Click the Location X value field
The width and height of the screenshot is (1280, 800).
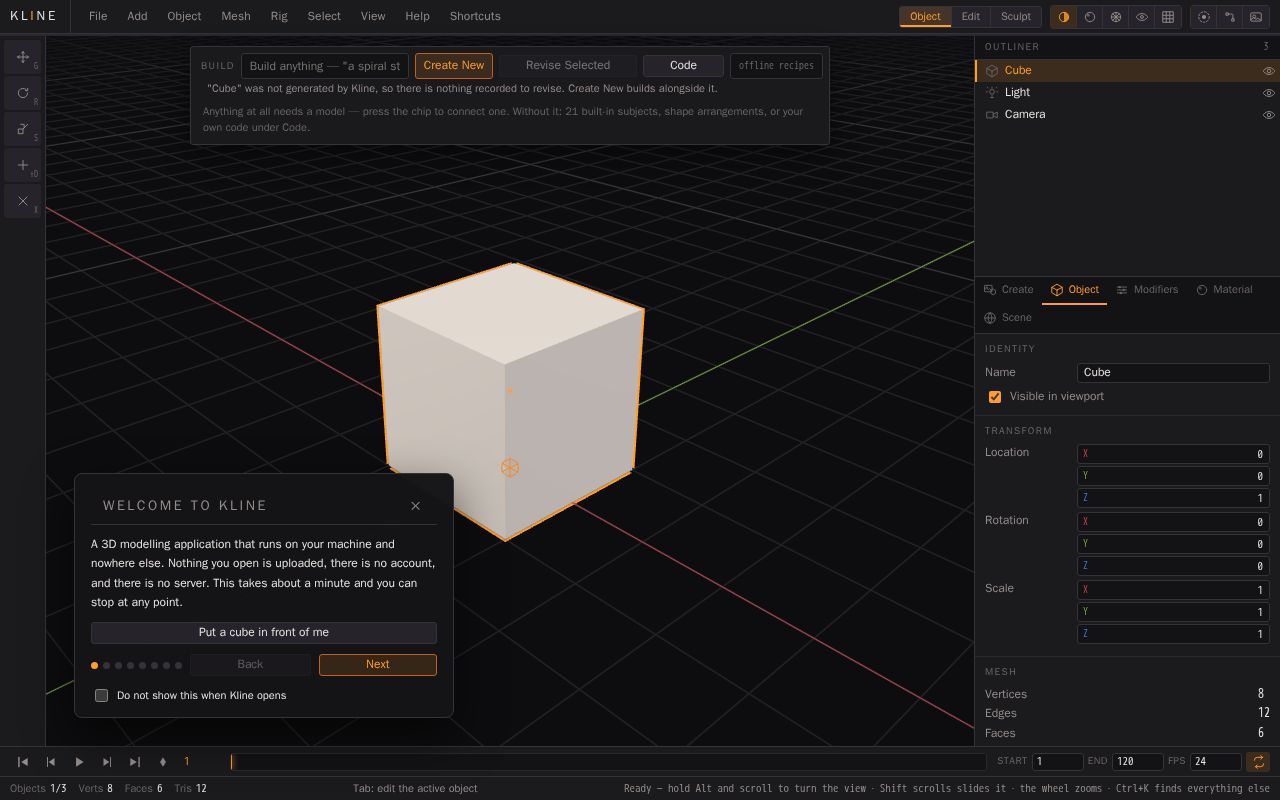(x=1173, y=454)
